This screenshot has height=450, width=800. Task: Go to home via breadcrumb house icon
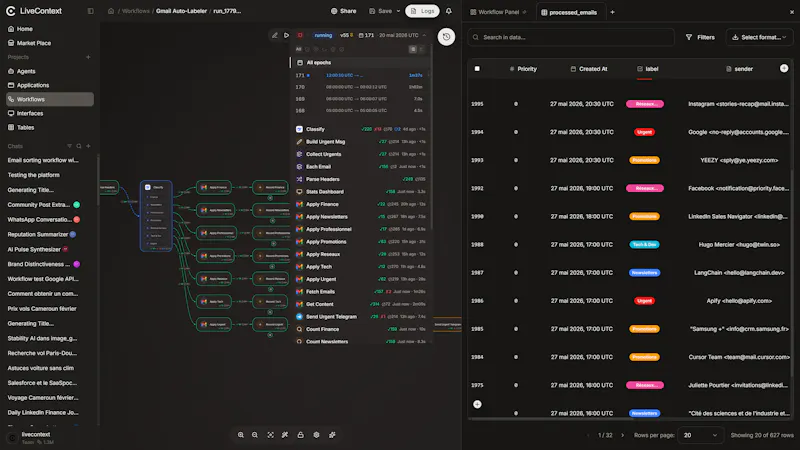coord(111,11)
